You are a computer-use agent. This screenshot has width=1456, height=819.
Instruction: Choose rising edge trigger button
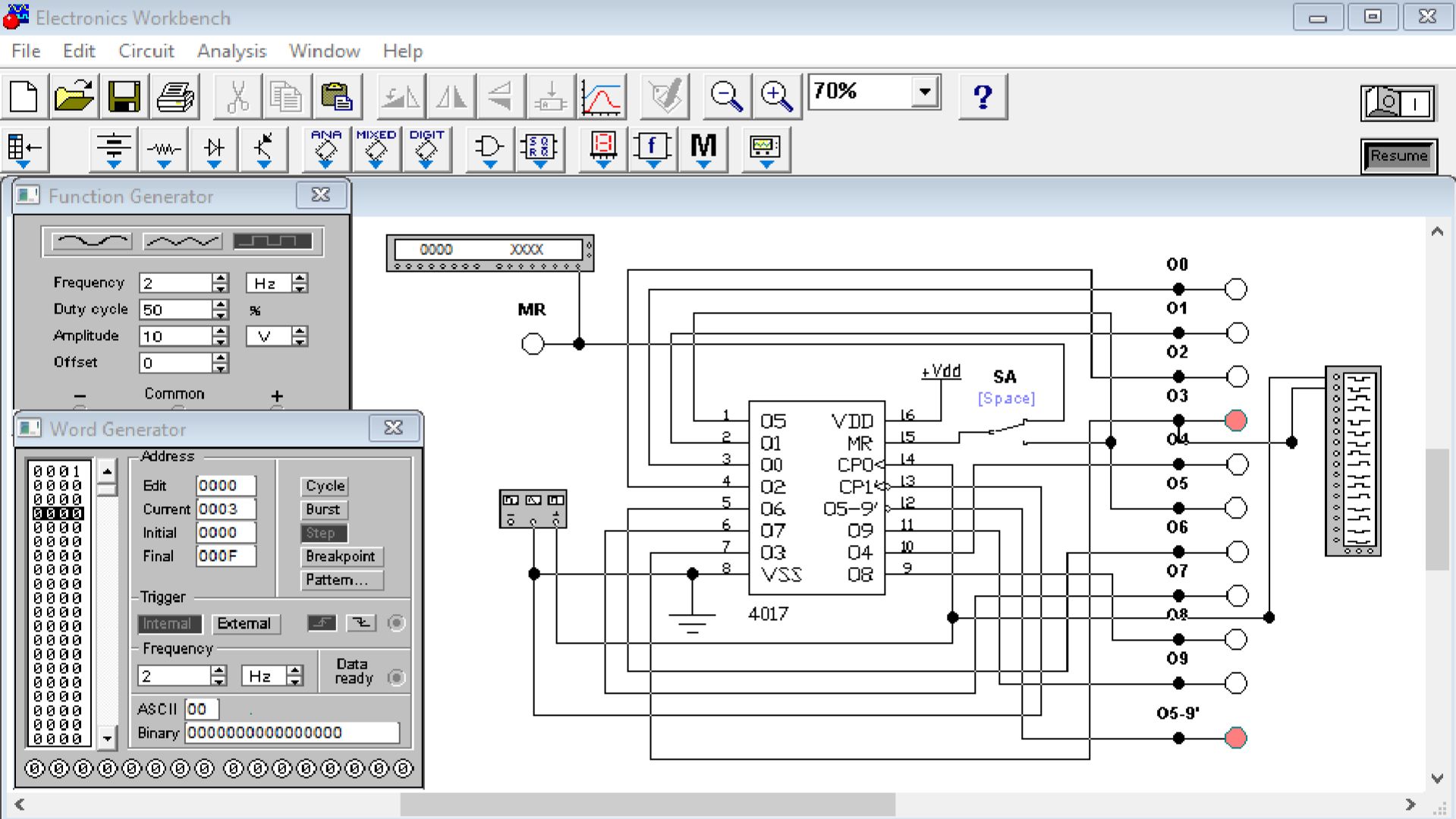coord(322,623)
